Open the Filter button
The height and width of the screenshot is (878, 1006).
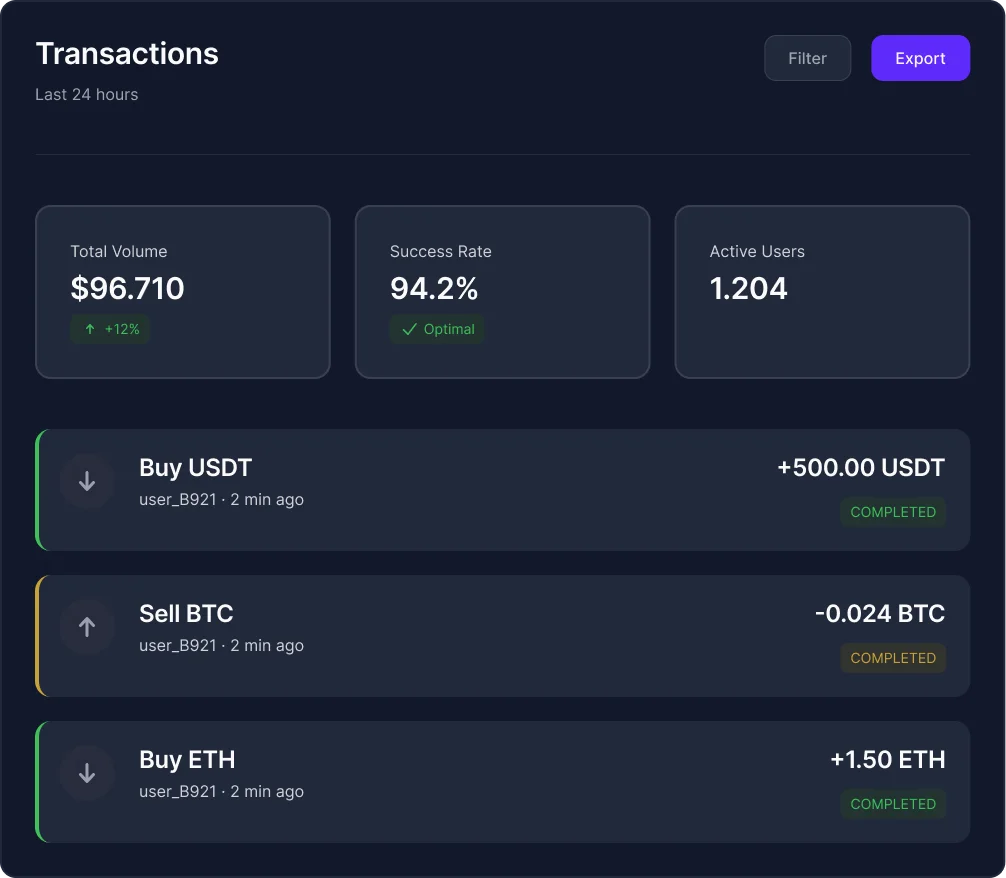(x=807, y=58)
